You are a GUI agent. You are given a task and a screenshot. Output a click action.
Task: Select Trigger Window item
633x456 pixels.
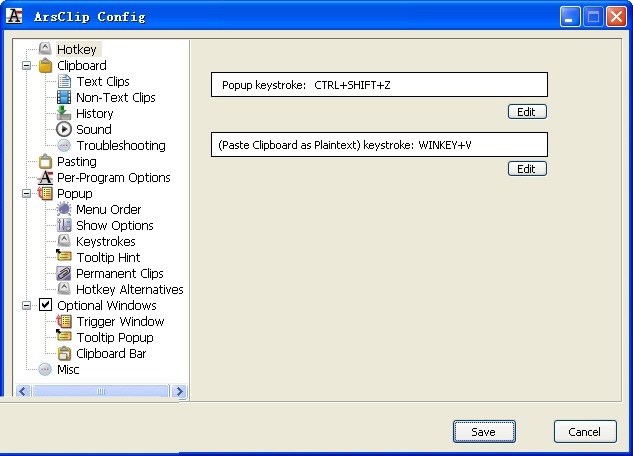click(120, 321)
